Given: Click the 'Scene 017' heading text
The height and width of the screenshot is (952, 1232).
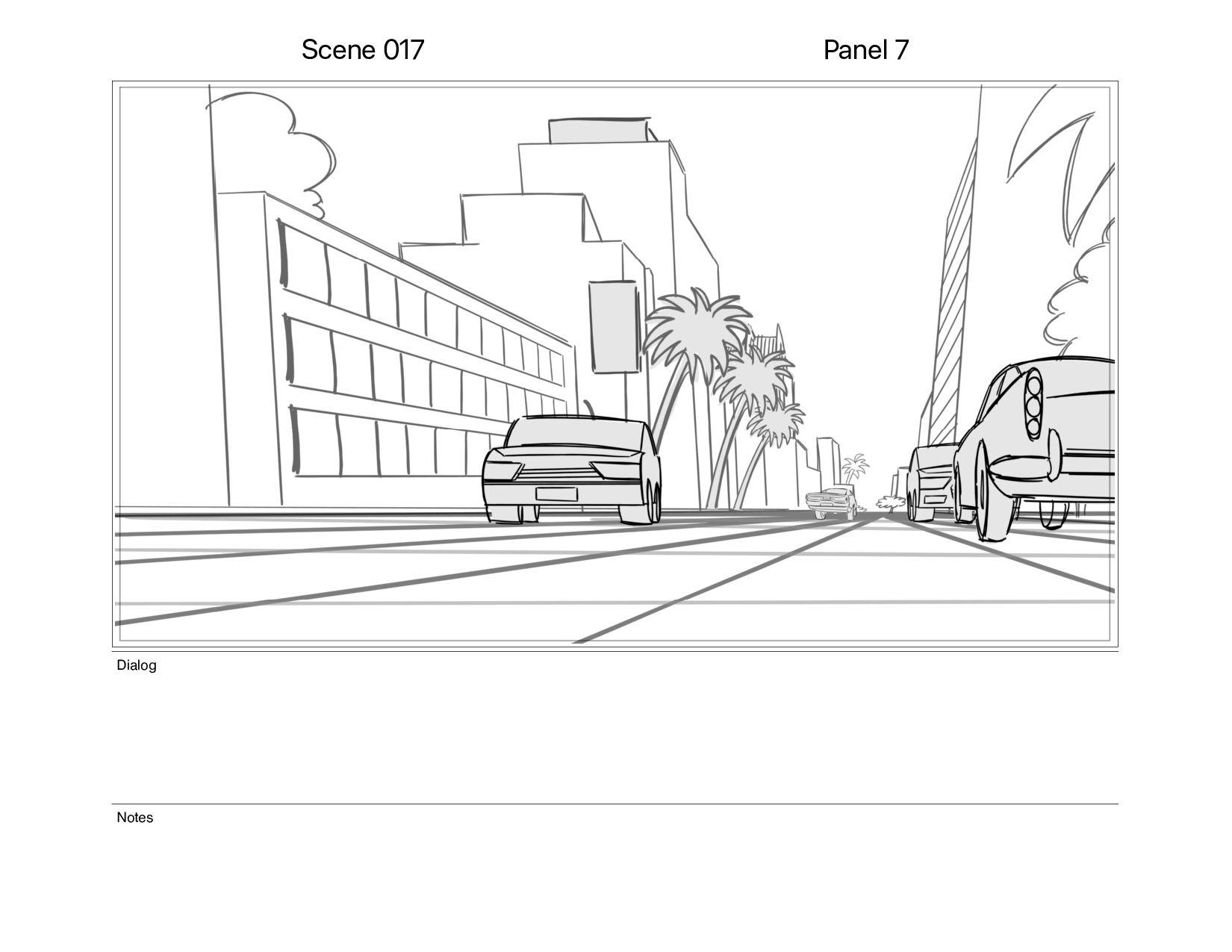Looking at the screenshot, I should 363,50.
